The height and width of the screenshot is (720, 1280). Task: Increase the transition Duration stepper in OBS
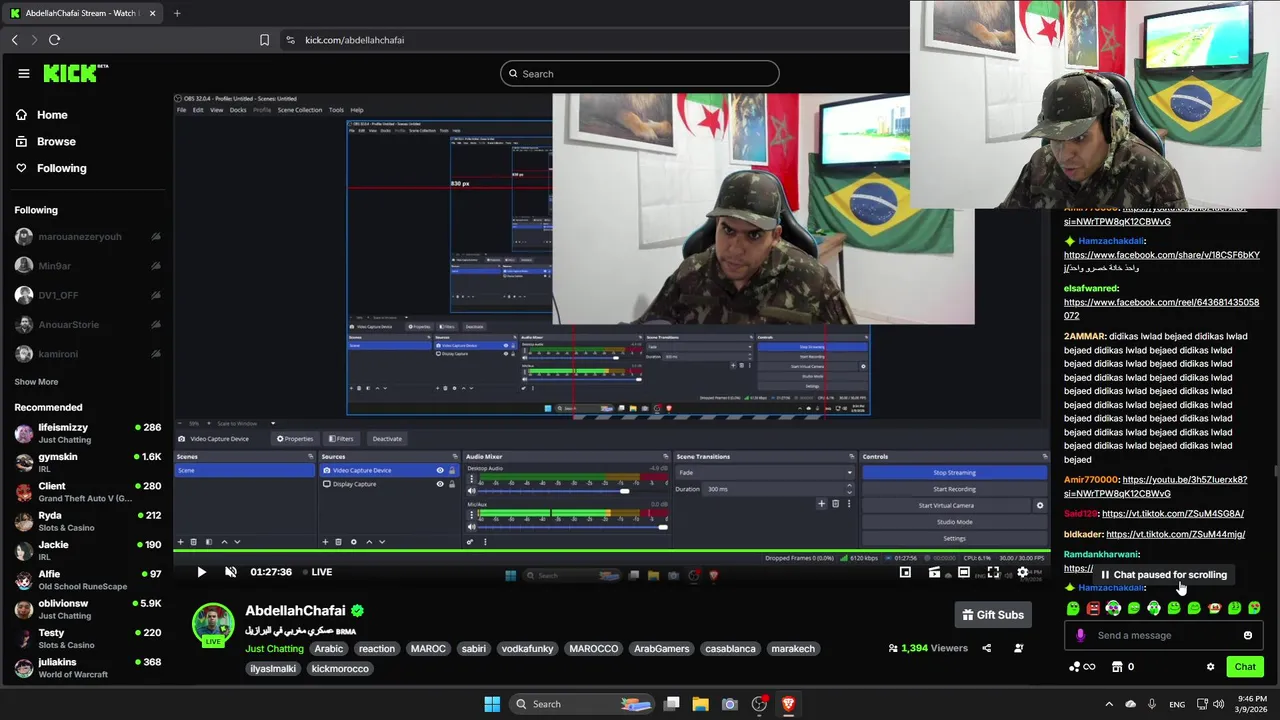849,486
